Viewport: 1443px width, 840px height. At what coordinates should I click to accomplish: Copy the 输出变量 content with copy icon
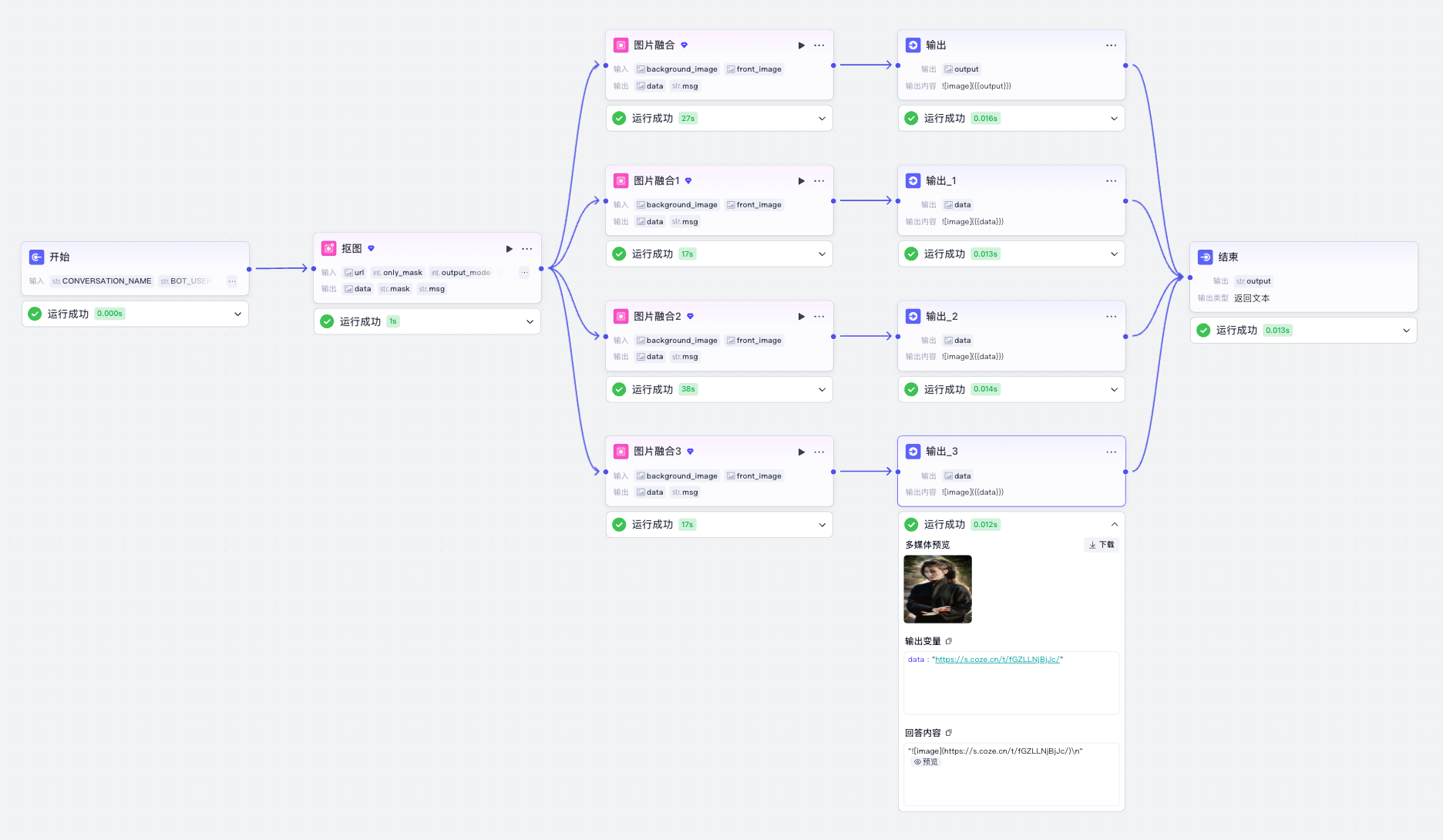[x=949, y=641]
